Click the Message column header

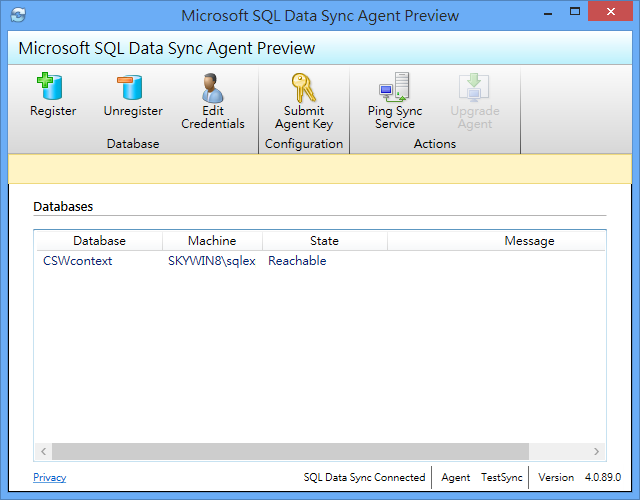[x=496, y=241]
